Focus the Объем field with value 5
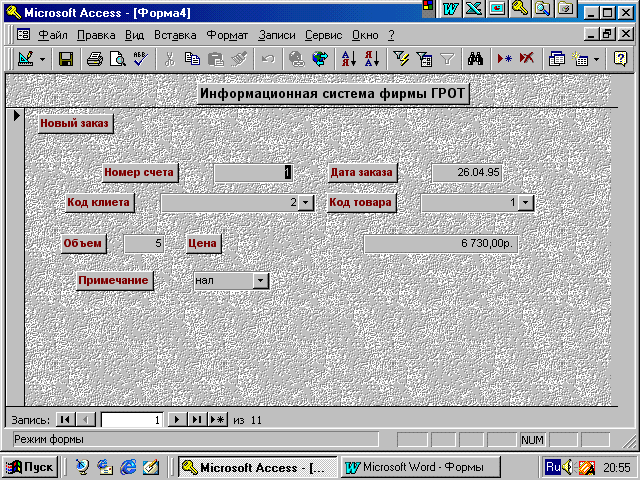640x480 pixels. coord(144,244)
